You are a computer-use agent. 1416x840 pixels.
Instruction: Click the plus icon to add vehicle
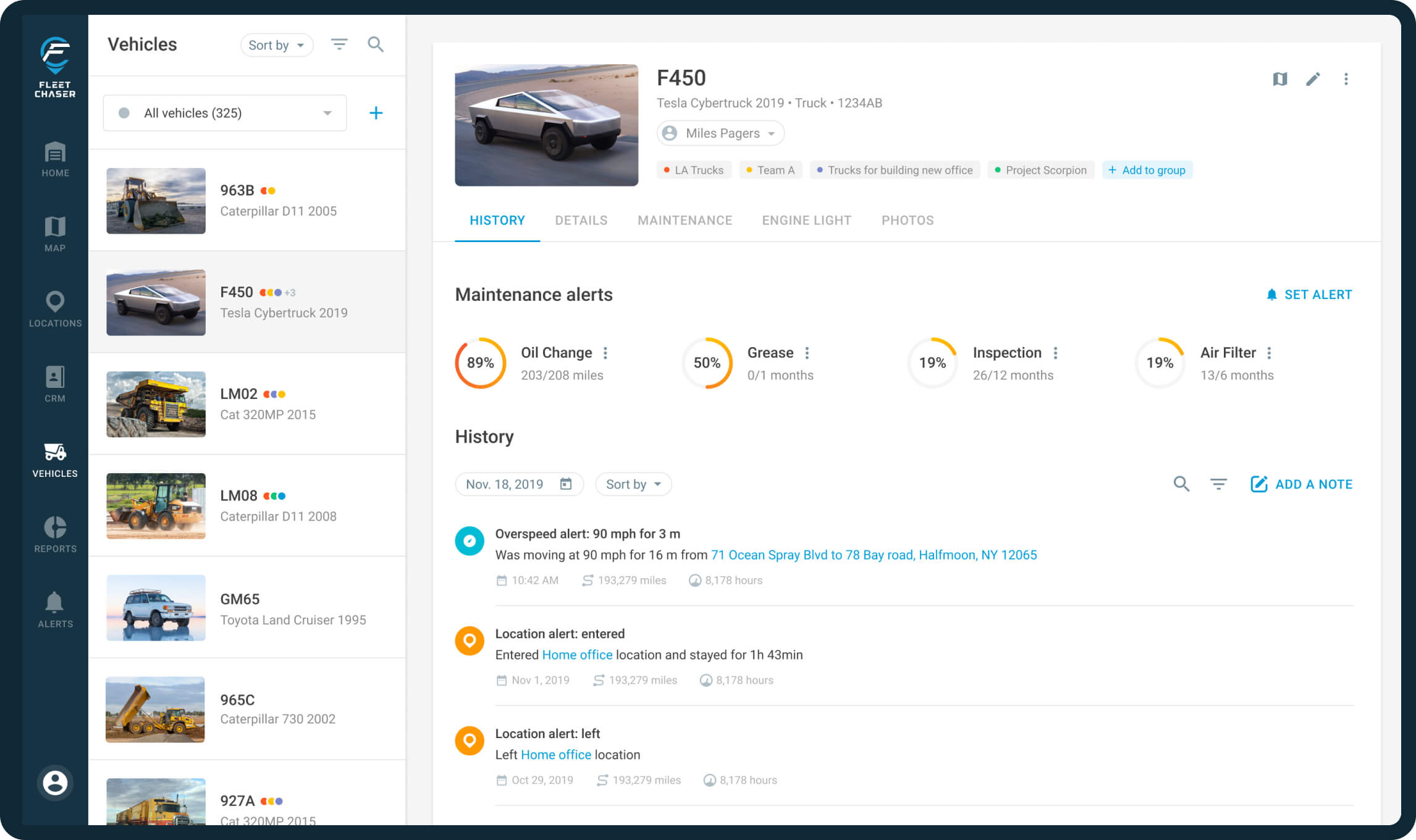tap(376, 113)
